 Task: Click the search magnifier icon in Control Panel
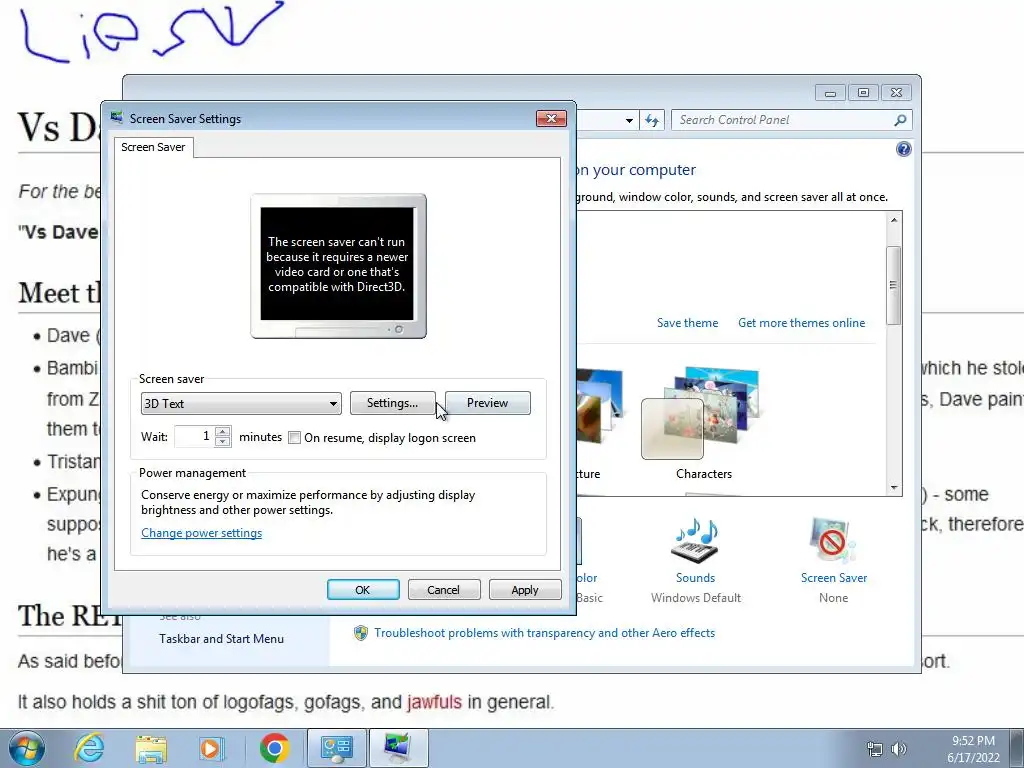coord(900,120)
